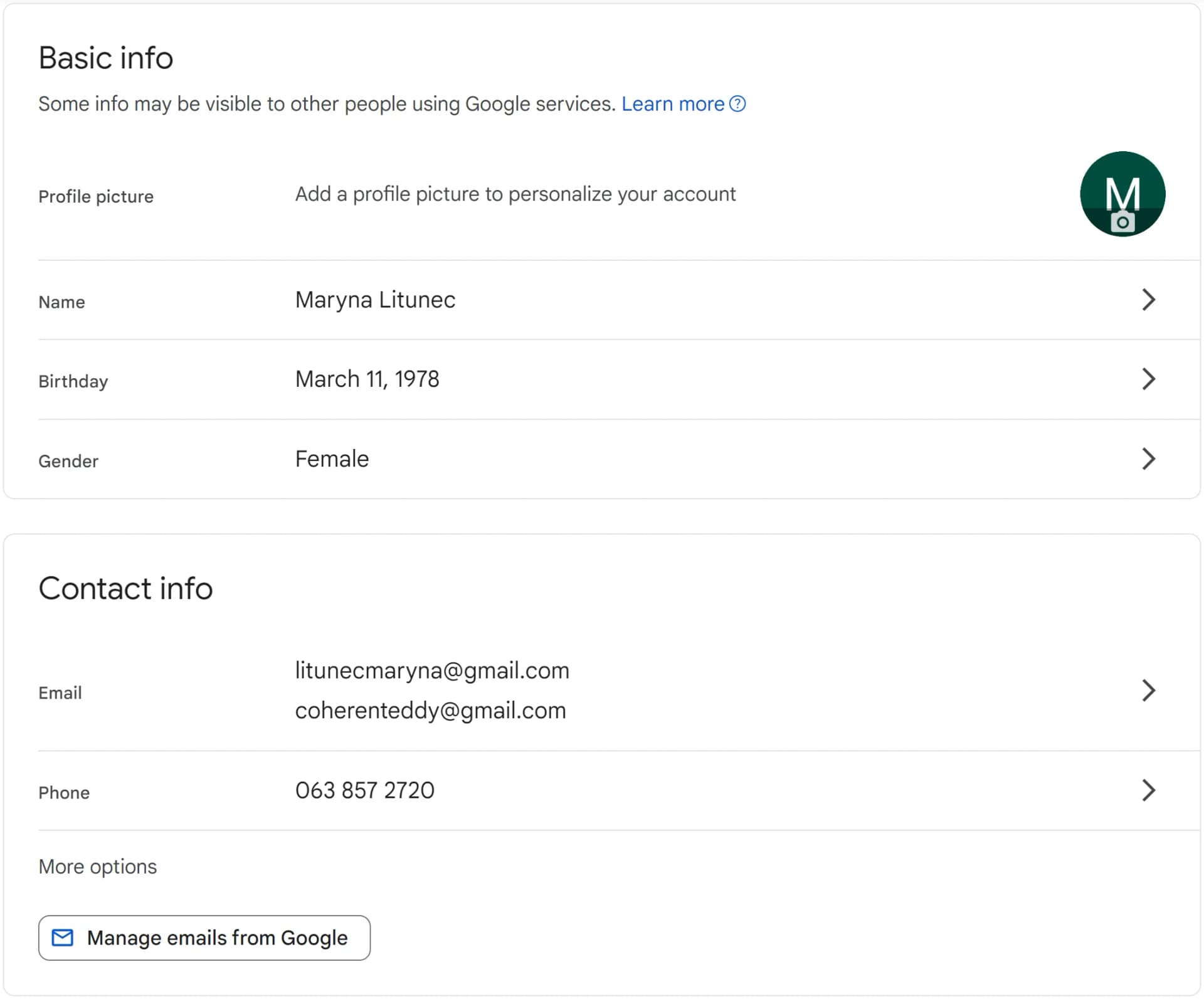The image size is (1204, 999).
Task: Follow the Learn more link
Action: click(673, 103)
